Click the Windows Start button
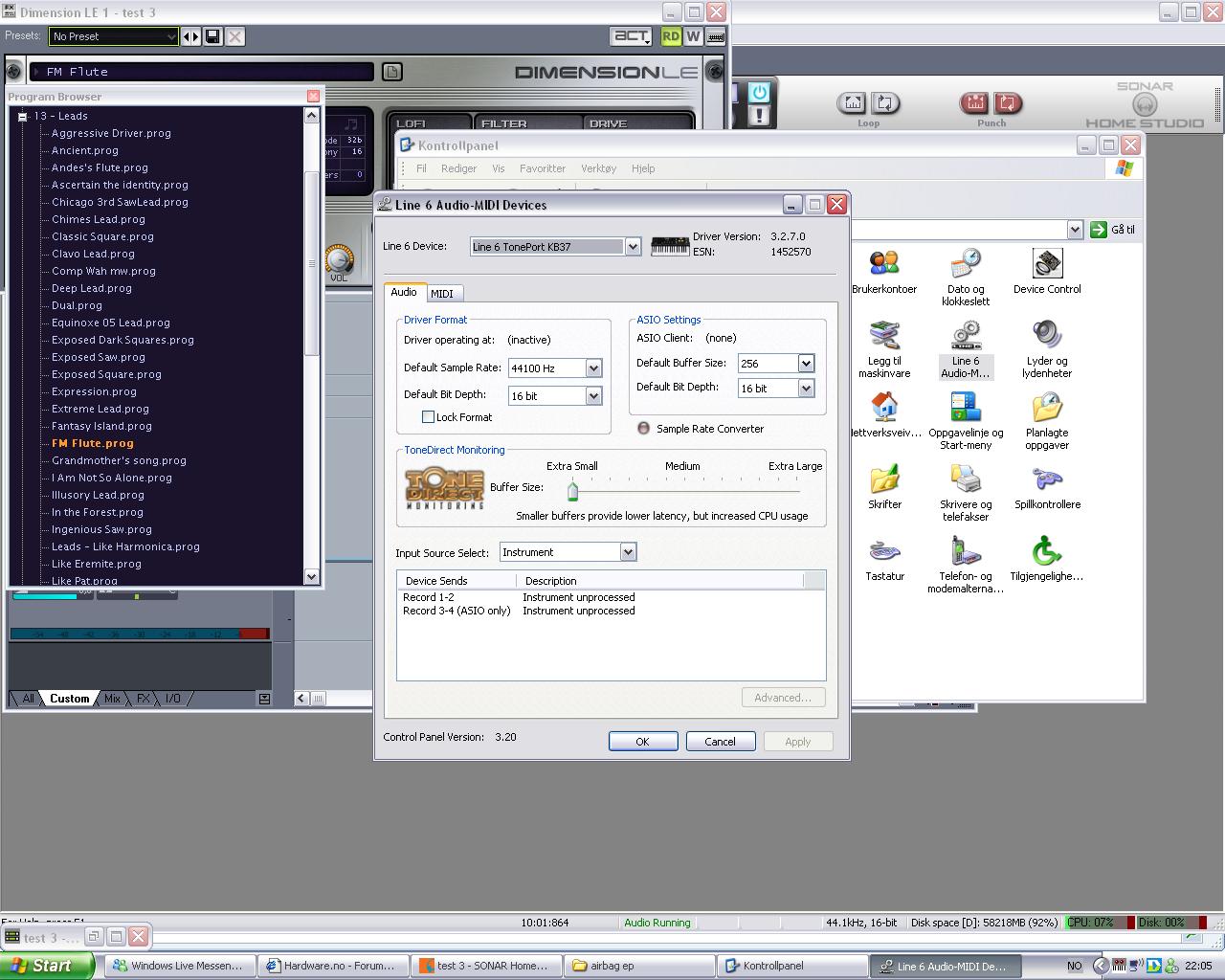The image size is (1225, 980). (x=47, y=966)
